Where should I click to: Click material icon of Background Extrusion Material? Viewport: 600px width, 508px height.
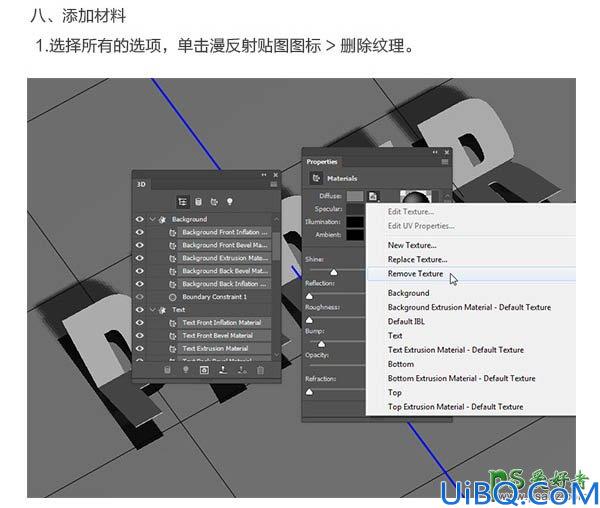point(173,258)
